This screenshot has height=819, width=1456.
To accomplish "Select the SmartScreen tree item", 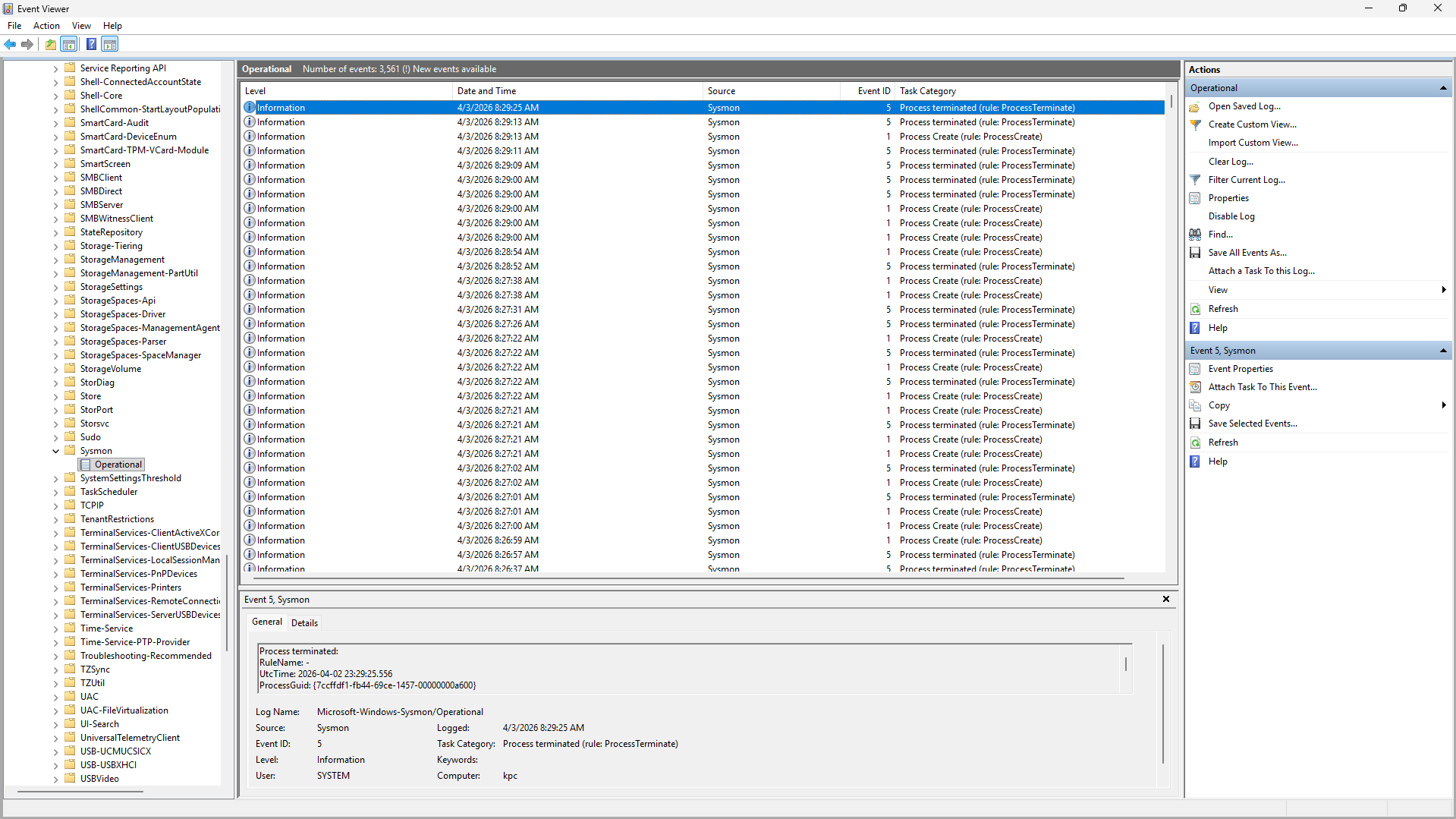I will click(x=105, y=164).
